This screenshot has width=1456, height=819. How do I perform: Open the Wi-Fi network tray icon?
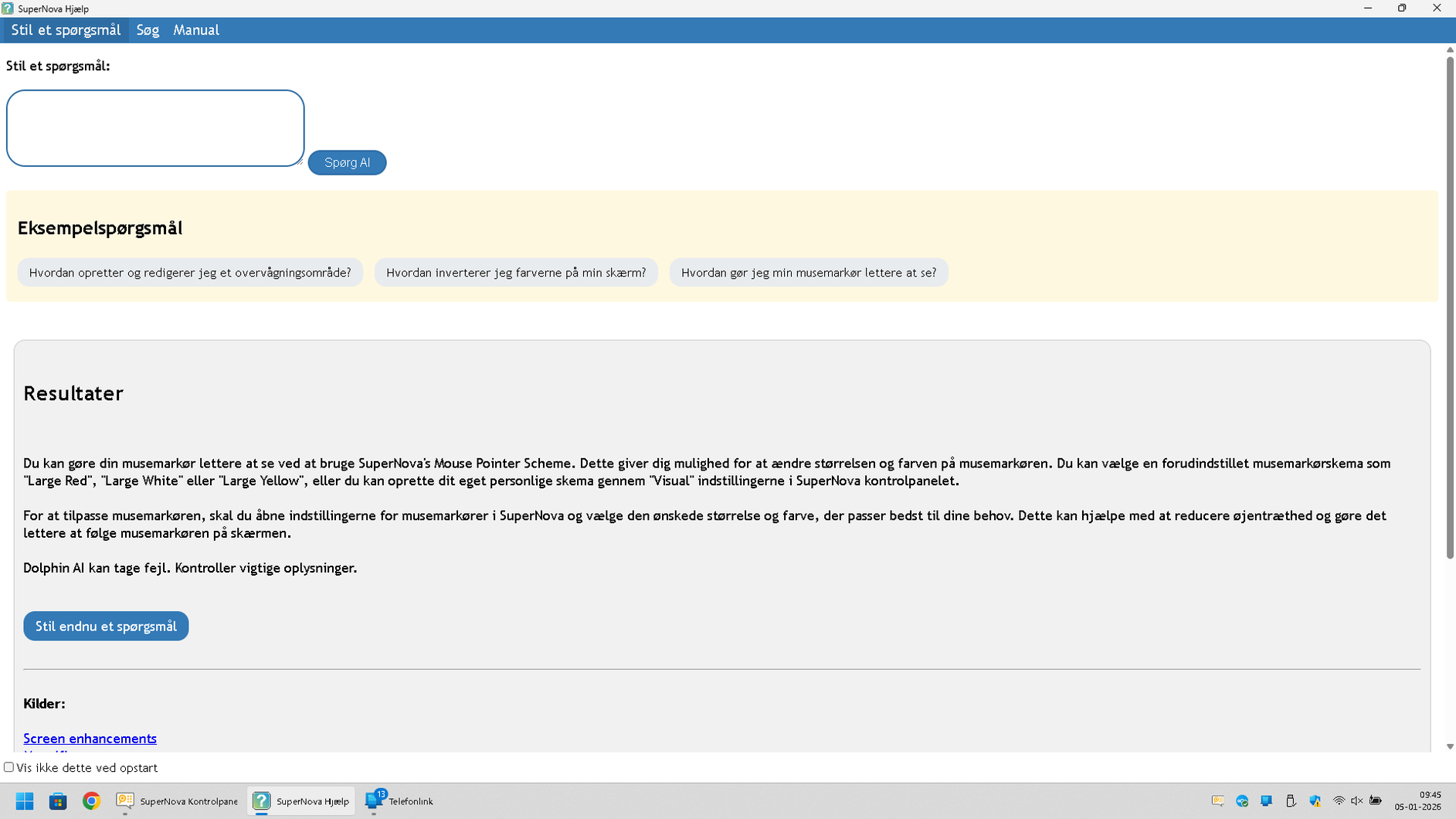click(1339, 801)
